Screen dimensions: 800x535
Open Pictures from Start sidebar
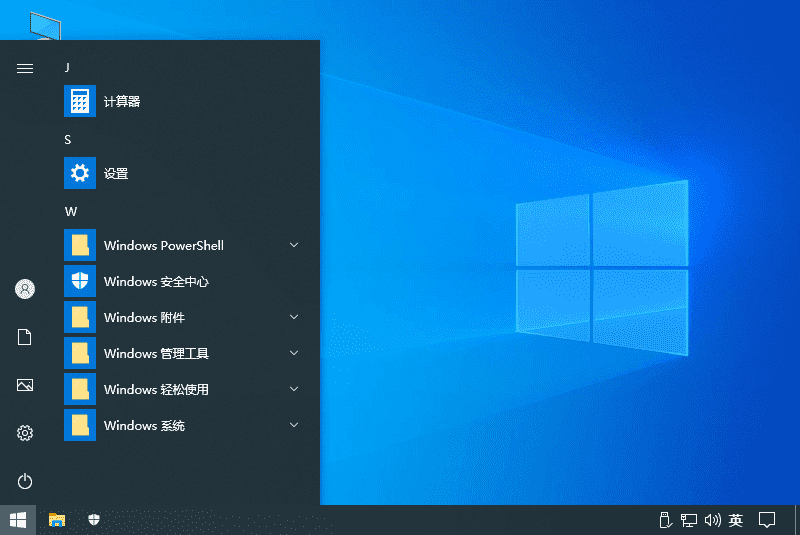click(x=25, y=385)
